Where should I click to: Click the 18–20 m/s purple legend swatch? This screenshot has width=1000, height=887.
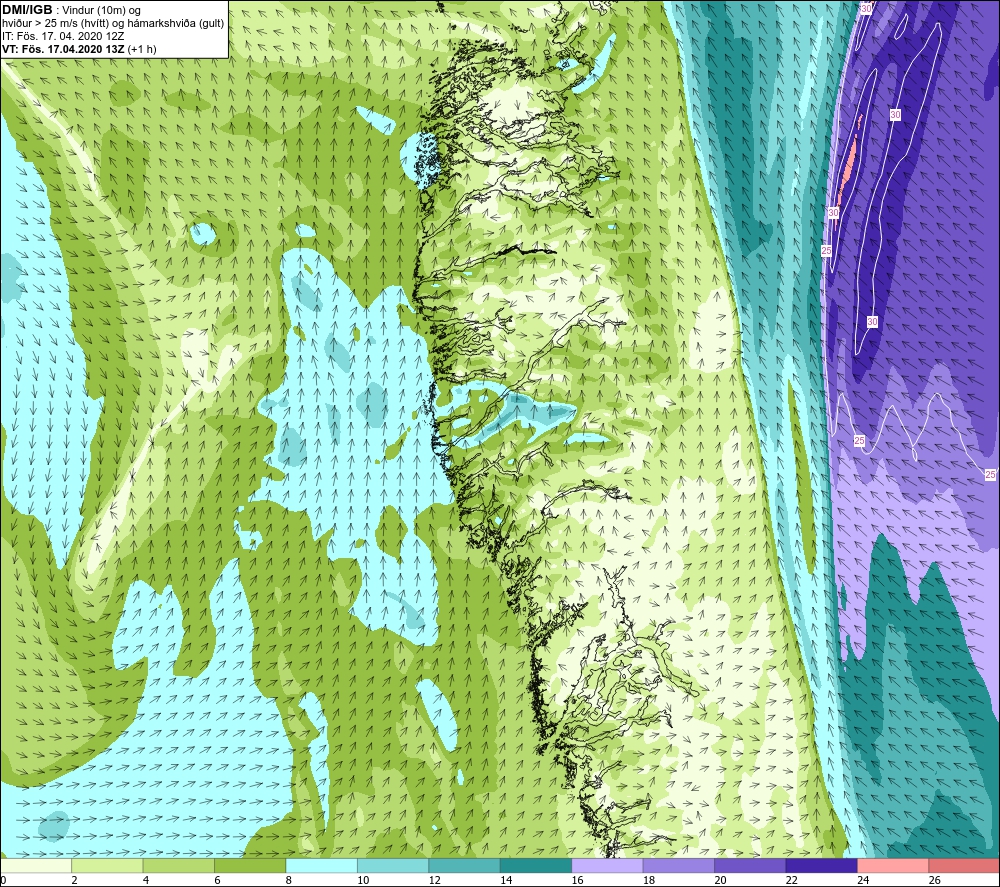679,865
